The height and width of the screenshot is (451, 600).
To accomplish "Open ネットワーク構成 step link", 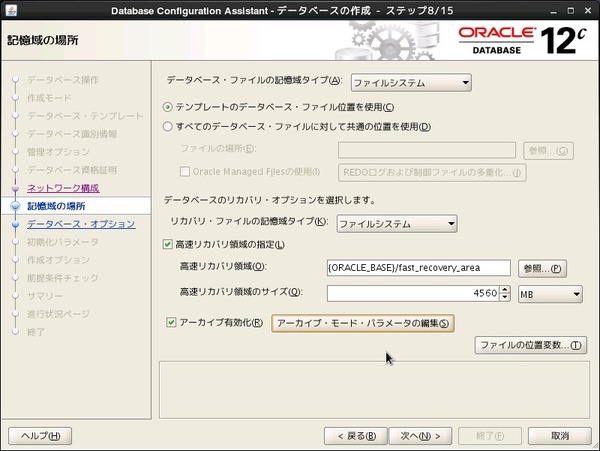I will [63, 188].
